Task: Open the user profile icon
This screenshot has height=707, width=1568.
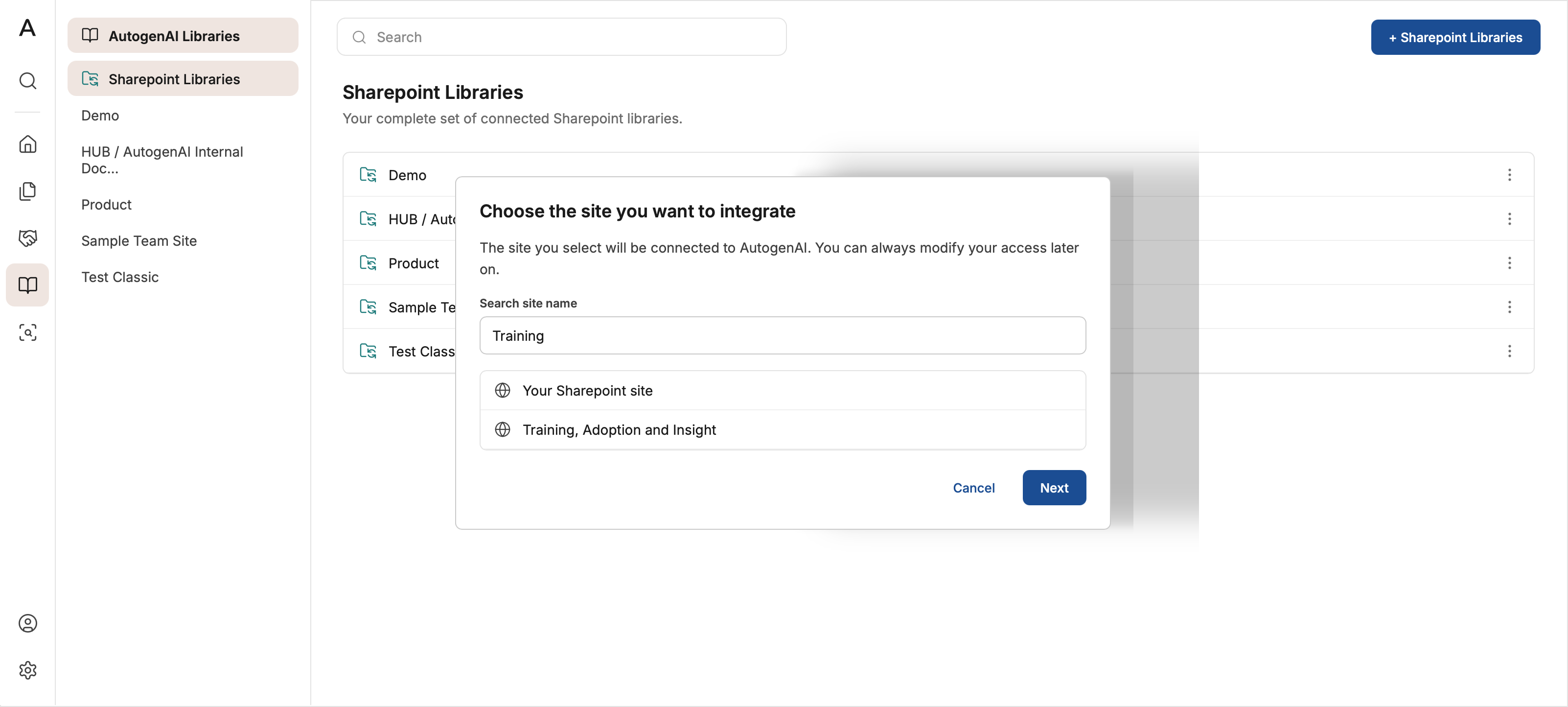Action: (x=27, y=623)
